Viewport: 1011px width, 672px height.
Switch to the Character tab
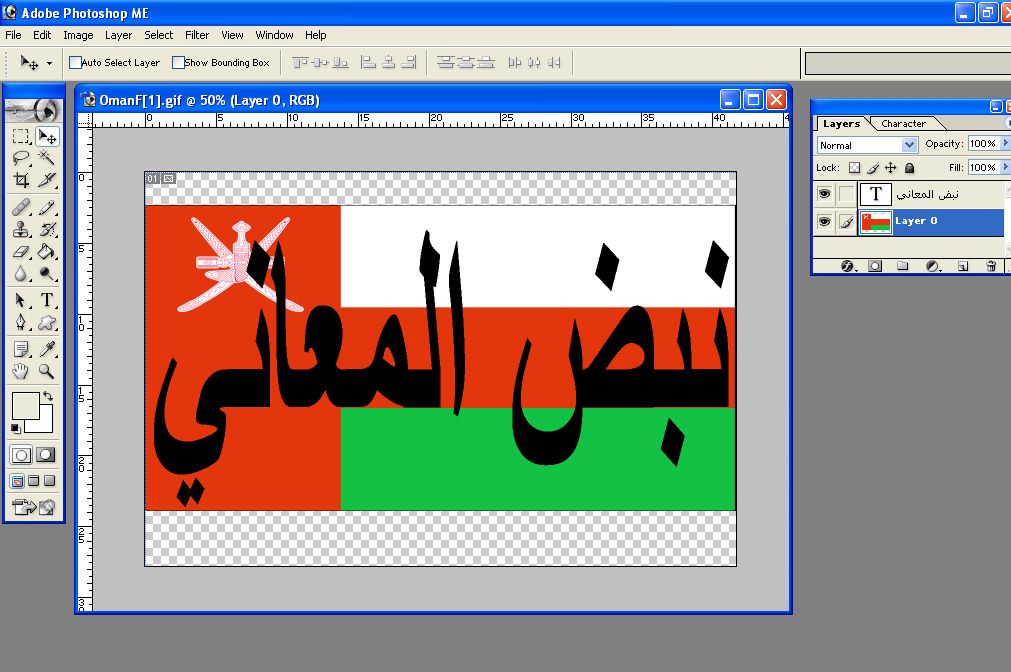click(x=903, y=123)
